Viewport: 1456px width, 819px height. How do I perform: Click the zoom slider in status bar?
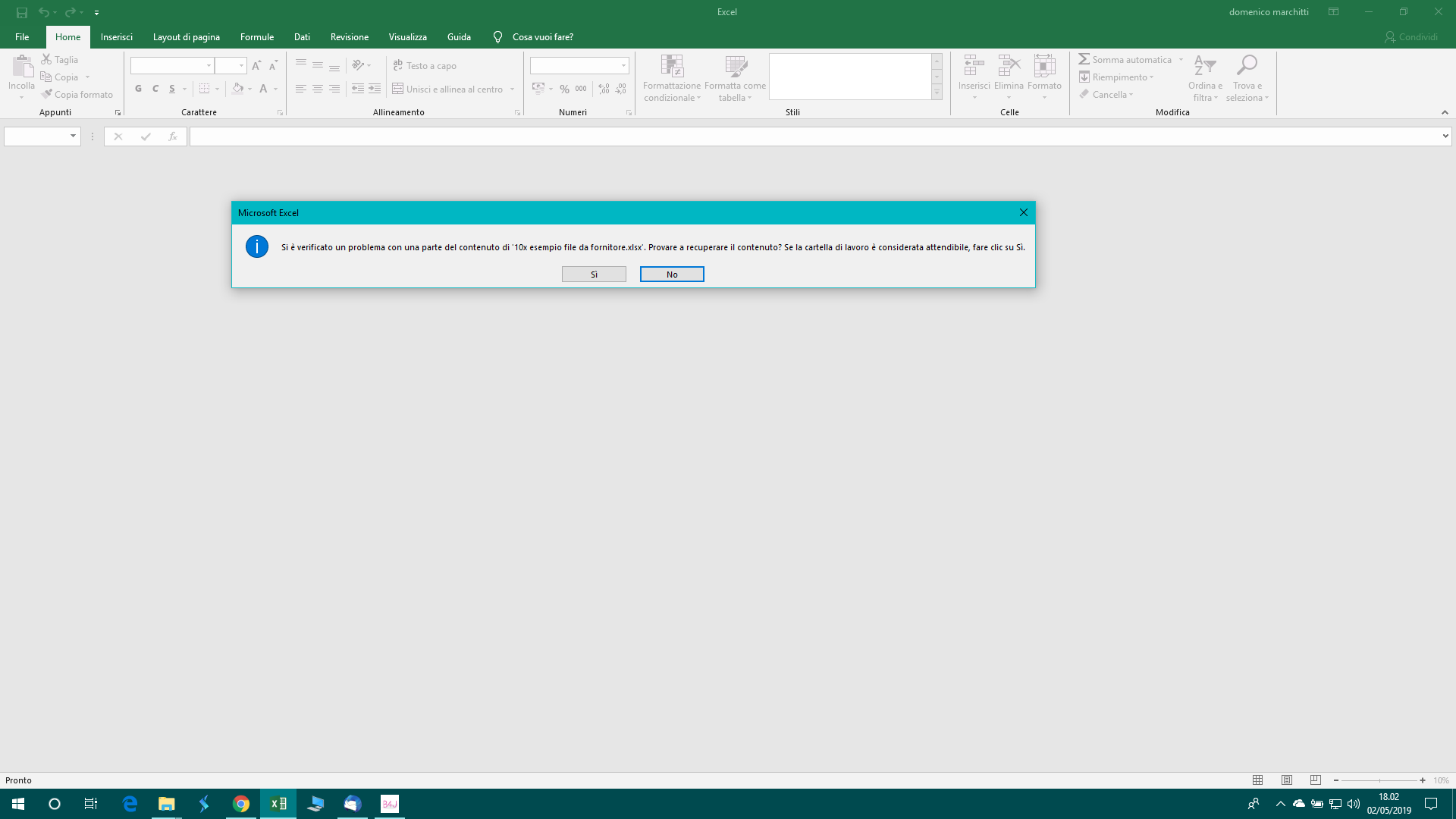tap(1379, 780)
